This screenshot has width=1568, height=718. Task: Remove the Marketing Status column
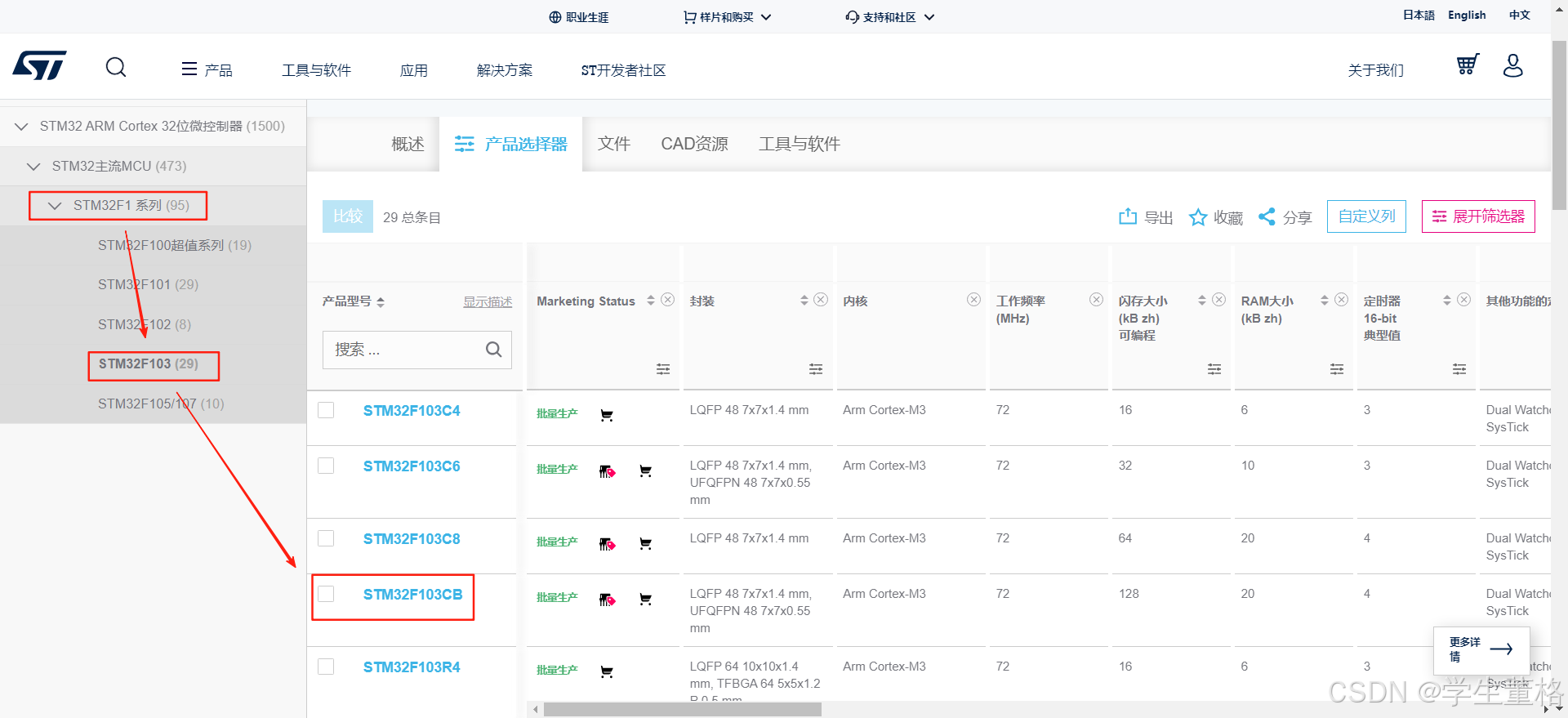[x=668, y=300]
